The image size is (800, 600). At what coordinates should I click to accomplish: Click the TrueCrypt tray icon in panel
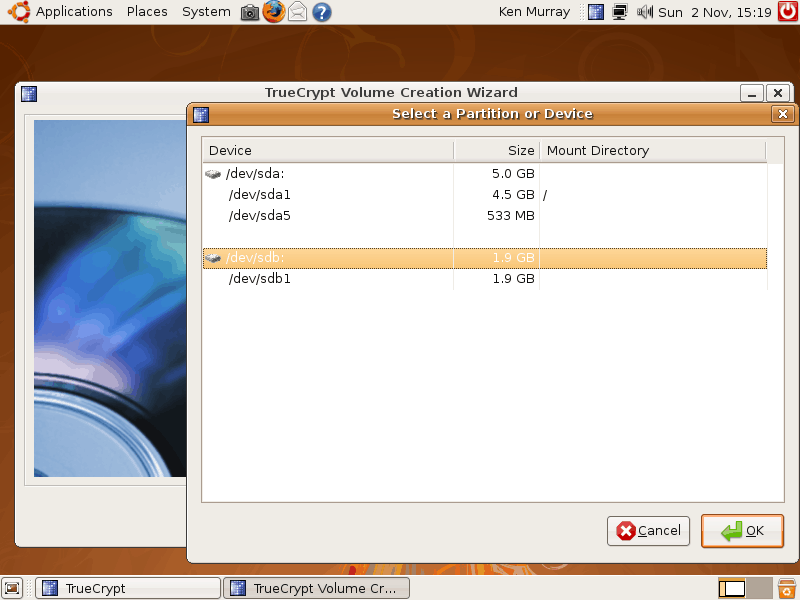click(596, 12)
